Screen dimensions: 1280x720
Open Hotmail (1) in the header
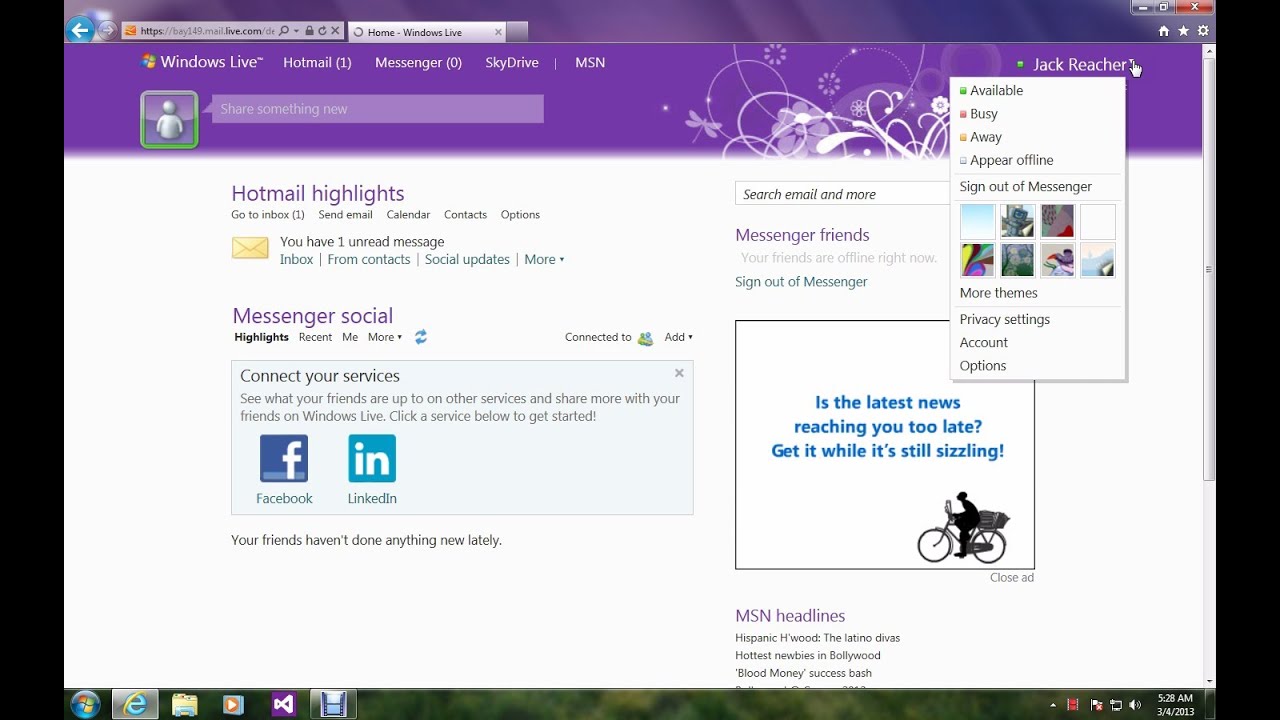pos(317,62)
